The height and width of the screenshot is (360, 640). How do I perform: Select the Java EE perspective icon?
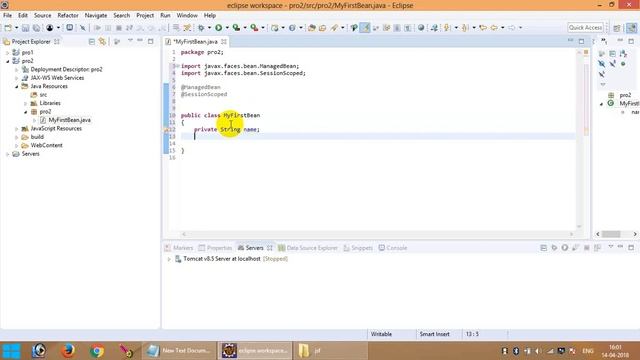coord(631,28)
